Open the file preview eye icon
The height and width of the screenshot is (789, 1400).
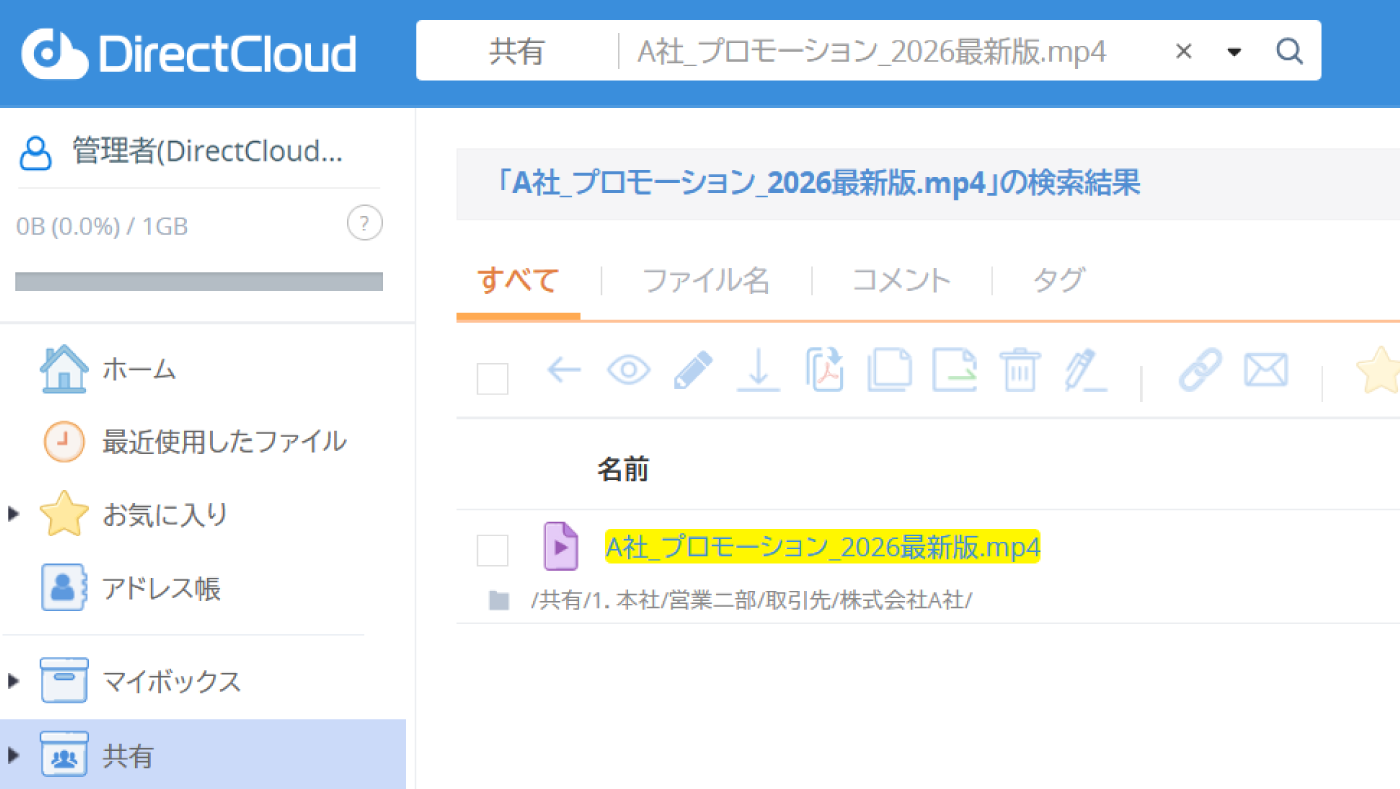[628, 370]
